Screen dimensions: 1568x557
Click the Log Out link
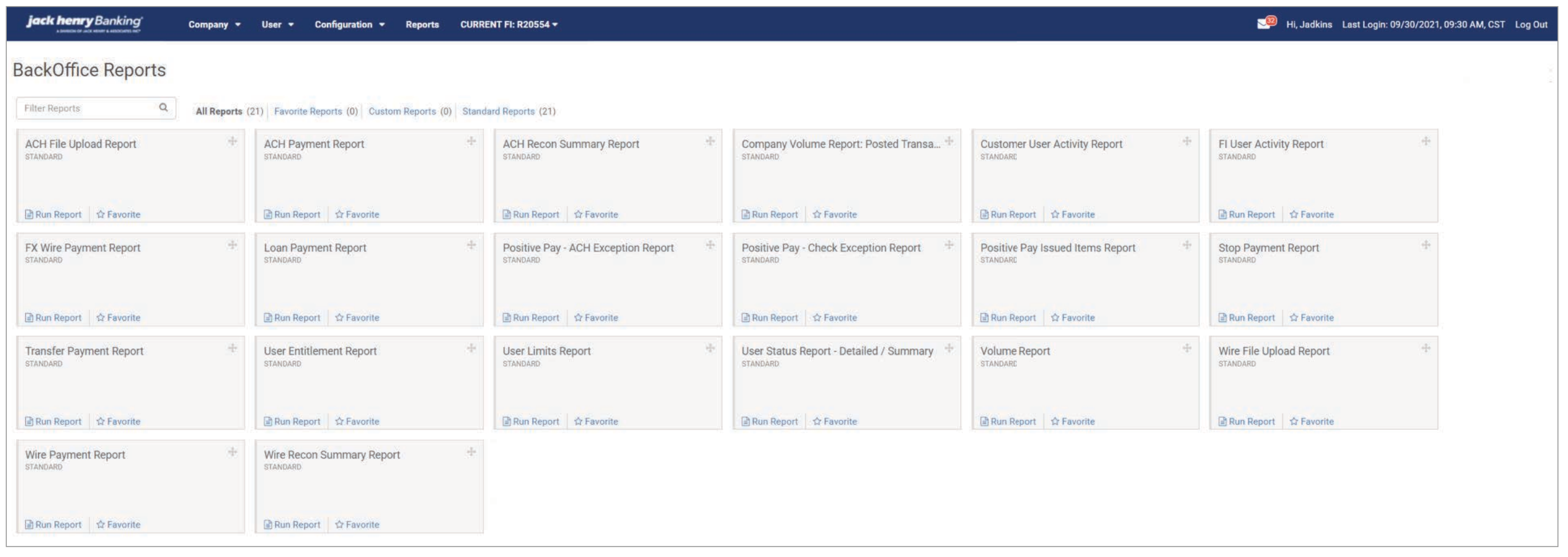coord(1531,25)
